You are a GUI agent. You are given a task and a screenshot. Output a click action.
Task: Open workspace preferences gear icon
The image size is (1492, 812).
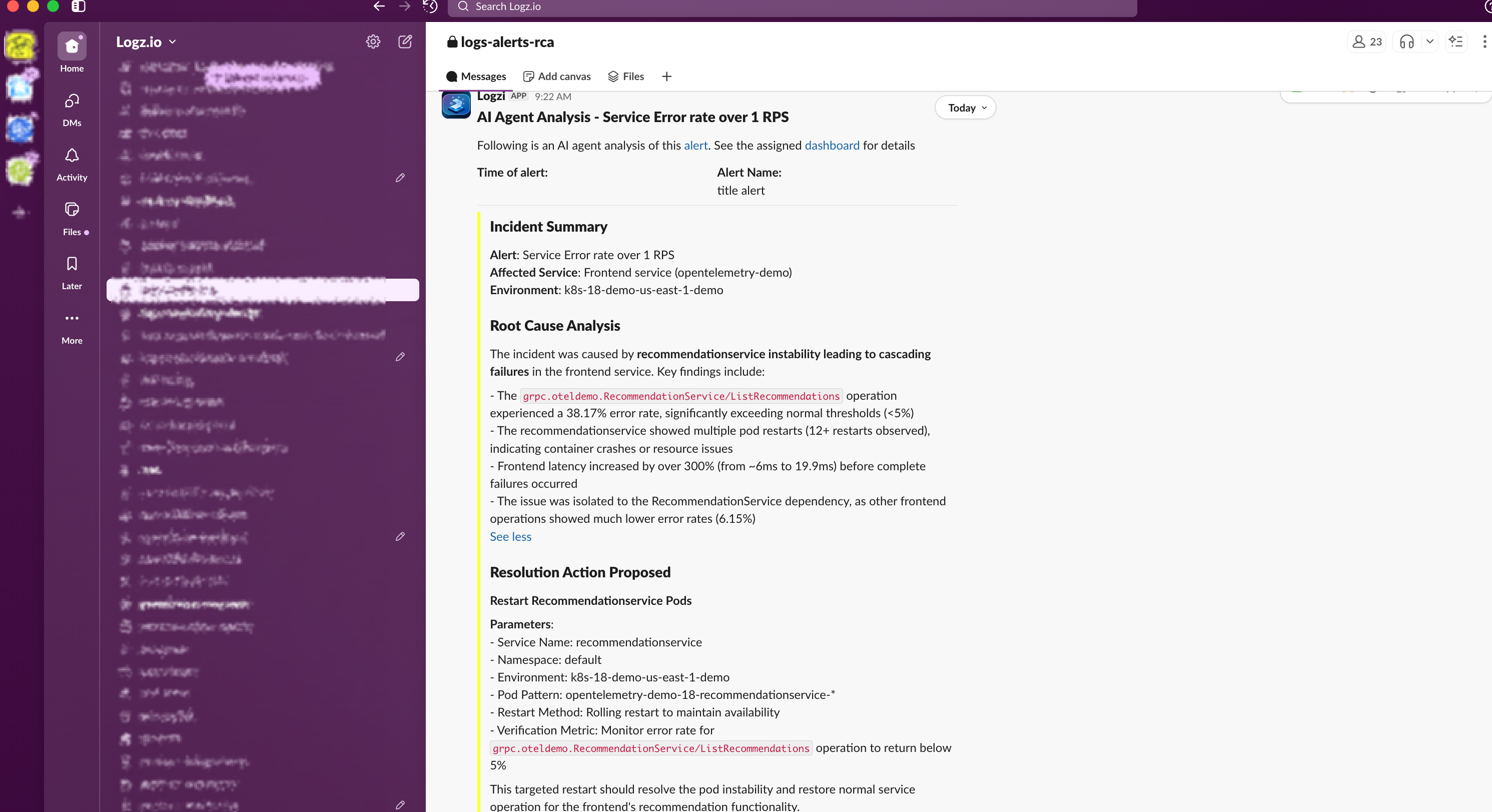[x=373, y=42]
